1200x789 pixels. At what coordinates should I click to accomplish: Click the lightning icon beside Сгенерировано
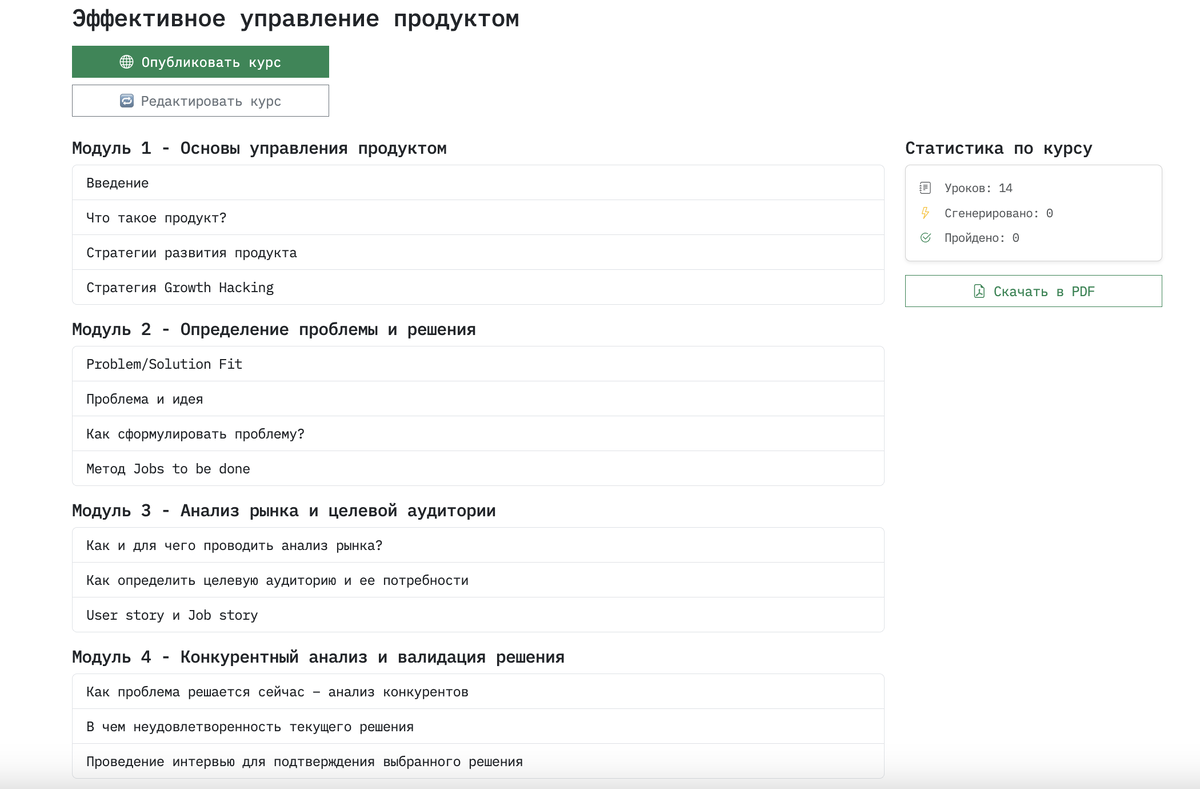click(925, 213)
